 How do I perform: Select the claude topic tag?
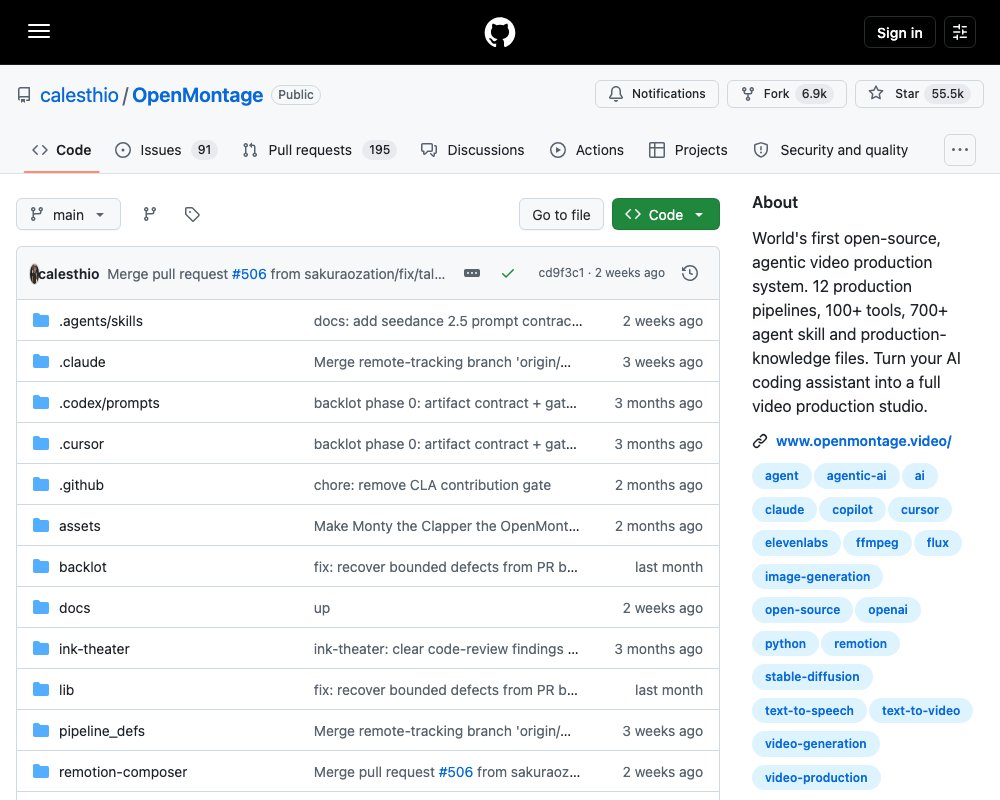click(x=784, y=510)
